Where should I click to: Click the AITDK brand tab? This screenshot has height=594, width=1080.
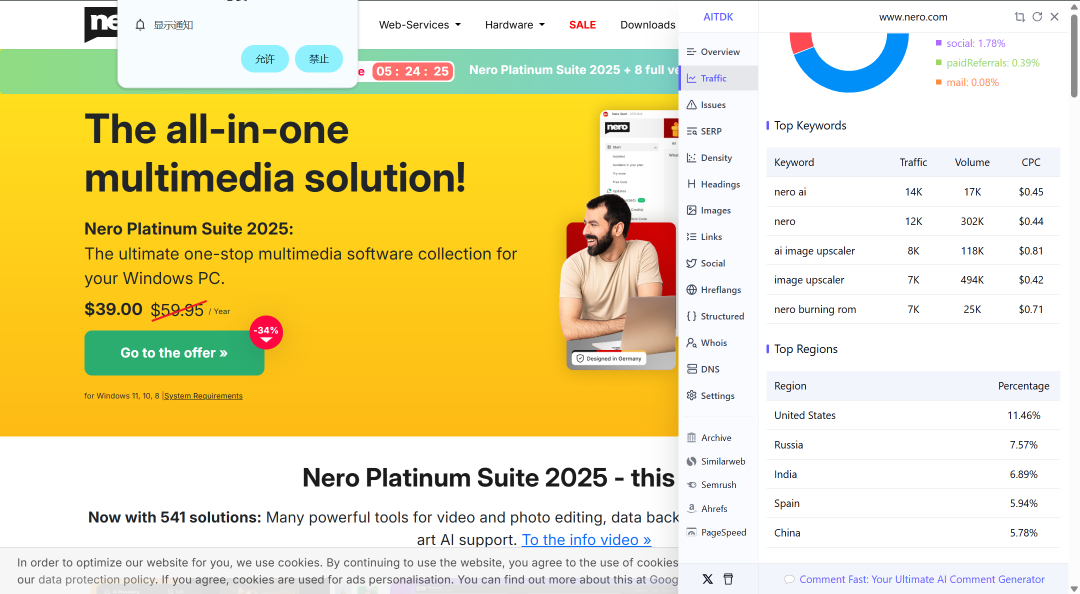point(718,17)
